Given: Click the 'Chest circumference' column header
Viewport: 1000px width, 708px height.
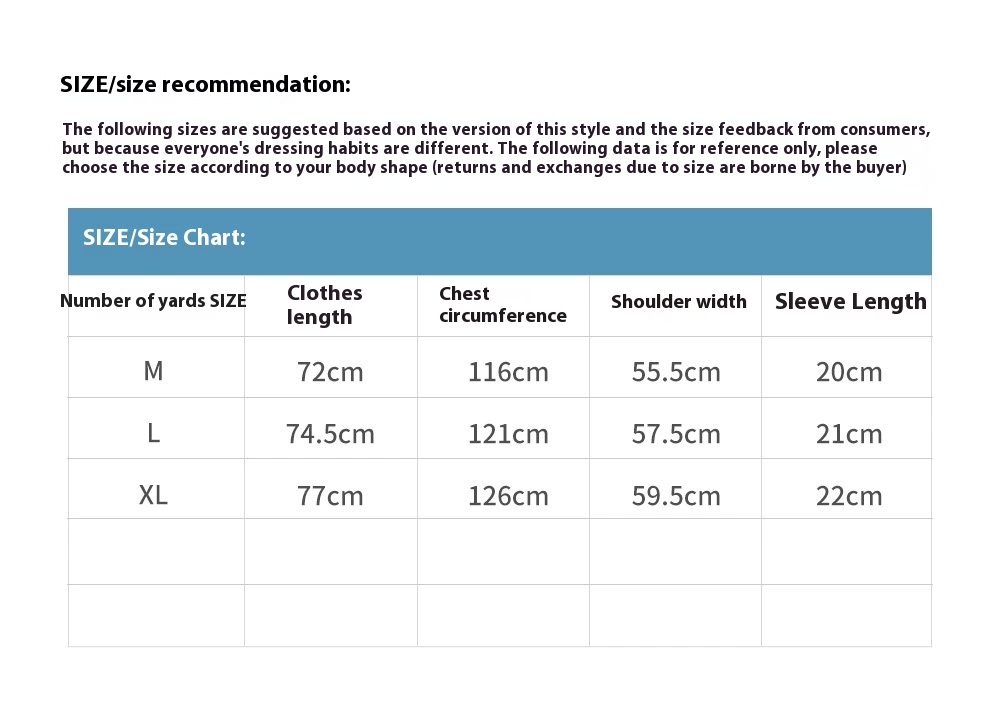Looking at the screenshot, I should pyautogui.click(x=502, y=305).
